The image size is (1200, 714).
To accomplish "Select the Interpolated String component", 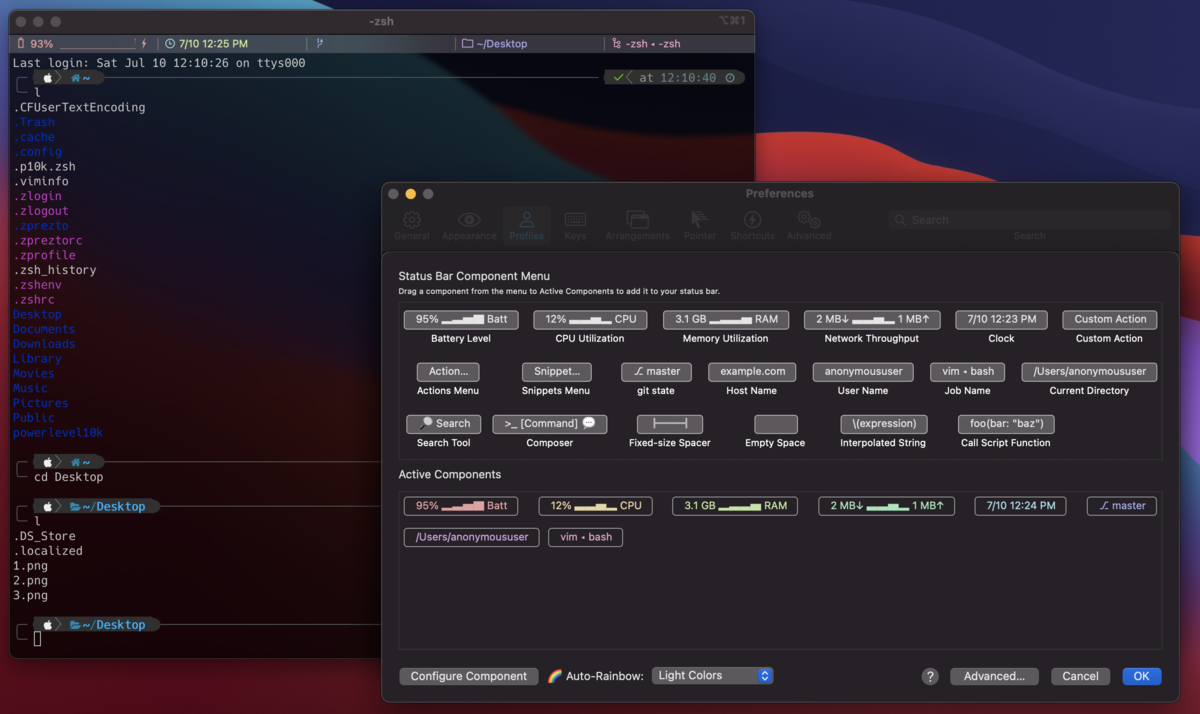I will click(x=883, y=424).
